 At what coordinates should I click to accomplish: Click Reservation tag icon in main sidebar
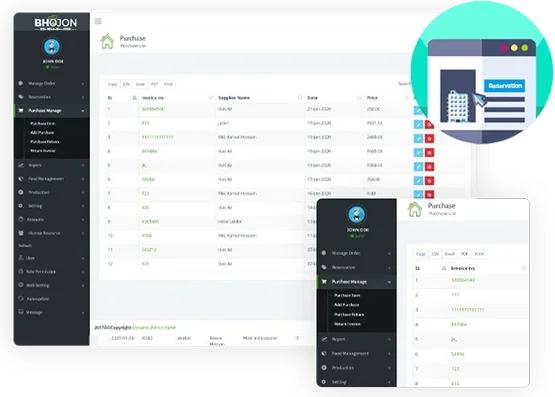[21, 97]
